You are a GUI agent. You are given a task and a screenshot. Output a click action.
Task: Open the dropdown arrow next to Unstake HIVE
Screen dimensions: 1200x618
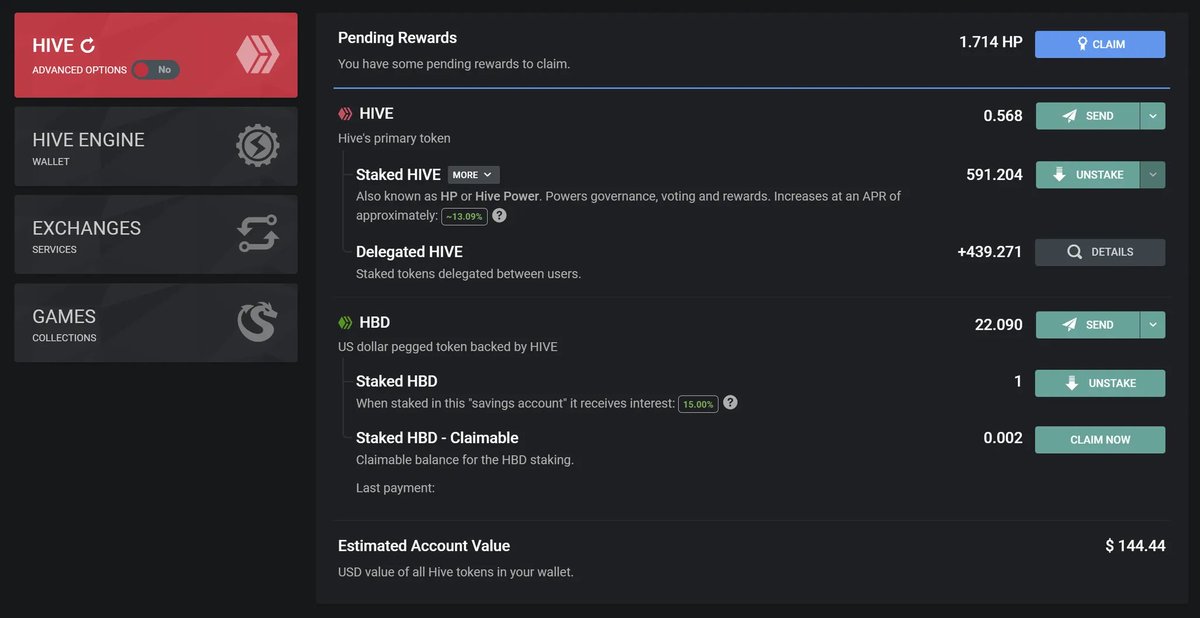tap(1153, 174)
